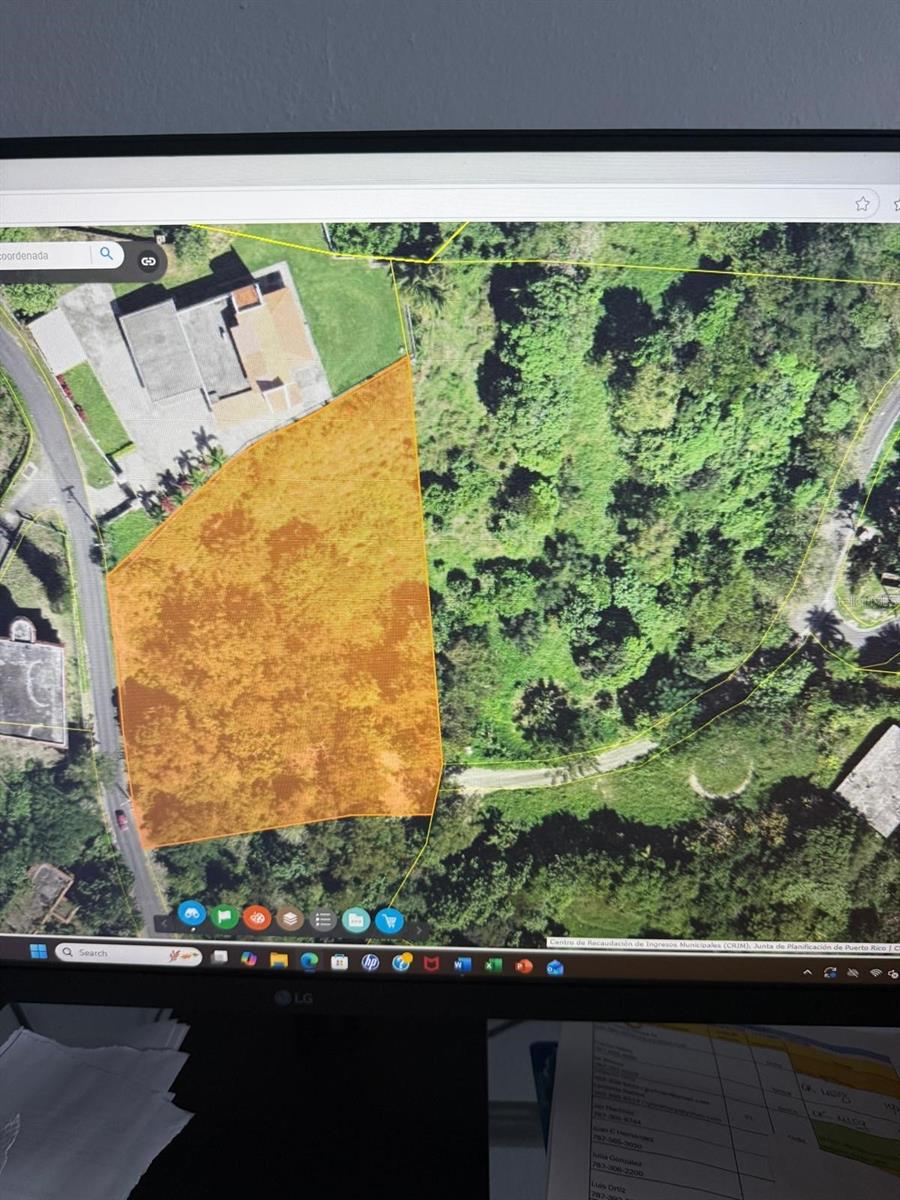Click the browser address bar
This screenshot has width=900, height=1200.
(420, 204)
